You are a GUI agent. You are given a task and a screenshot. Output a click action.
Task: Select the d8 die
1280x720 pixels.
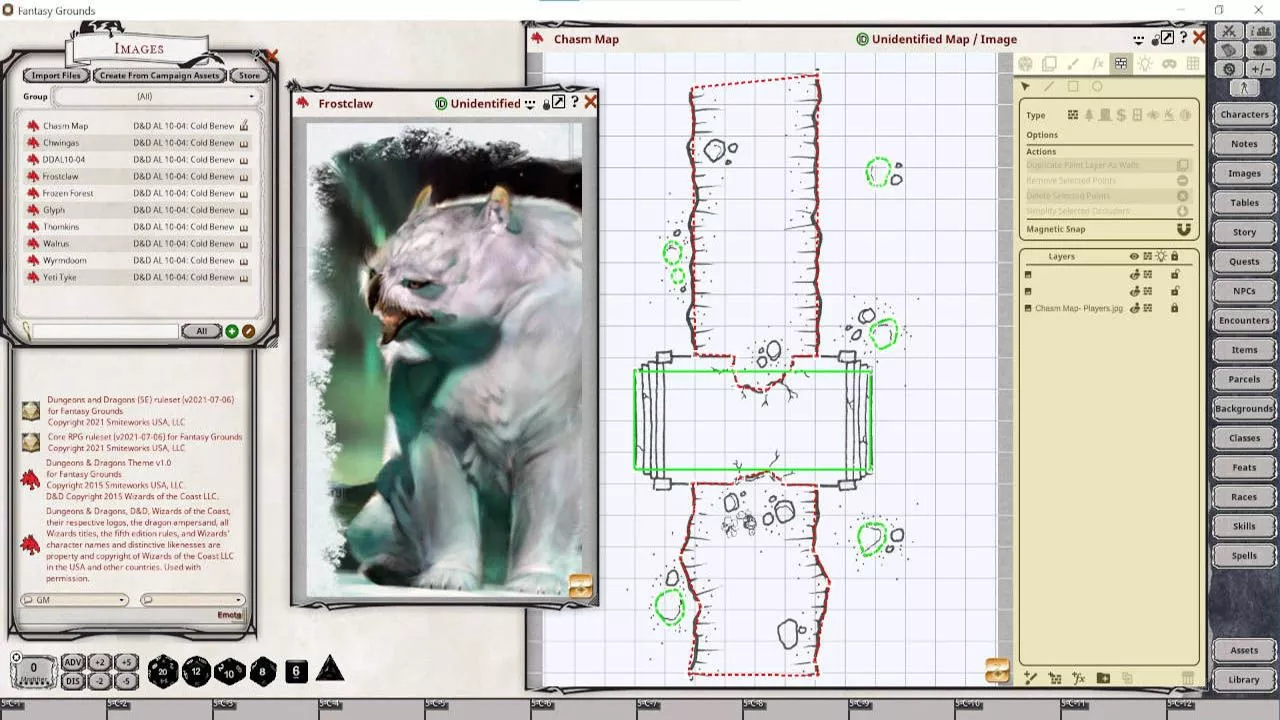(262, 670)
